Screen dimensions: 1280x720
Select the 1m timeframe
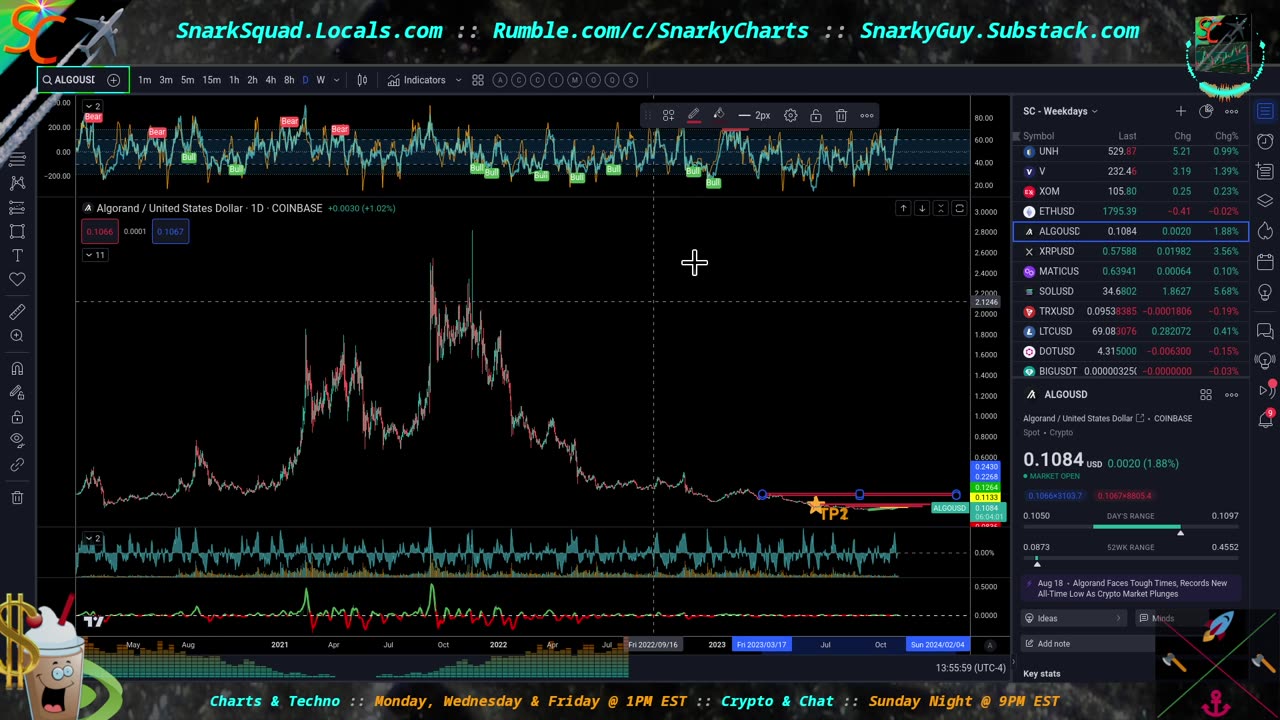tap(145, 80)
